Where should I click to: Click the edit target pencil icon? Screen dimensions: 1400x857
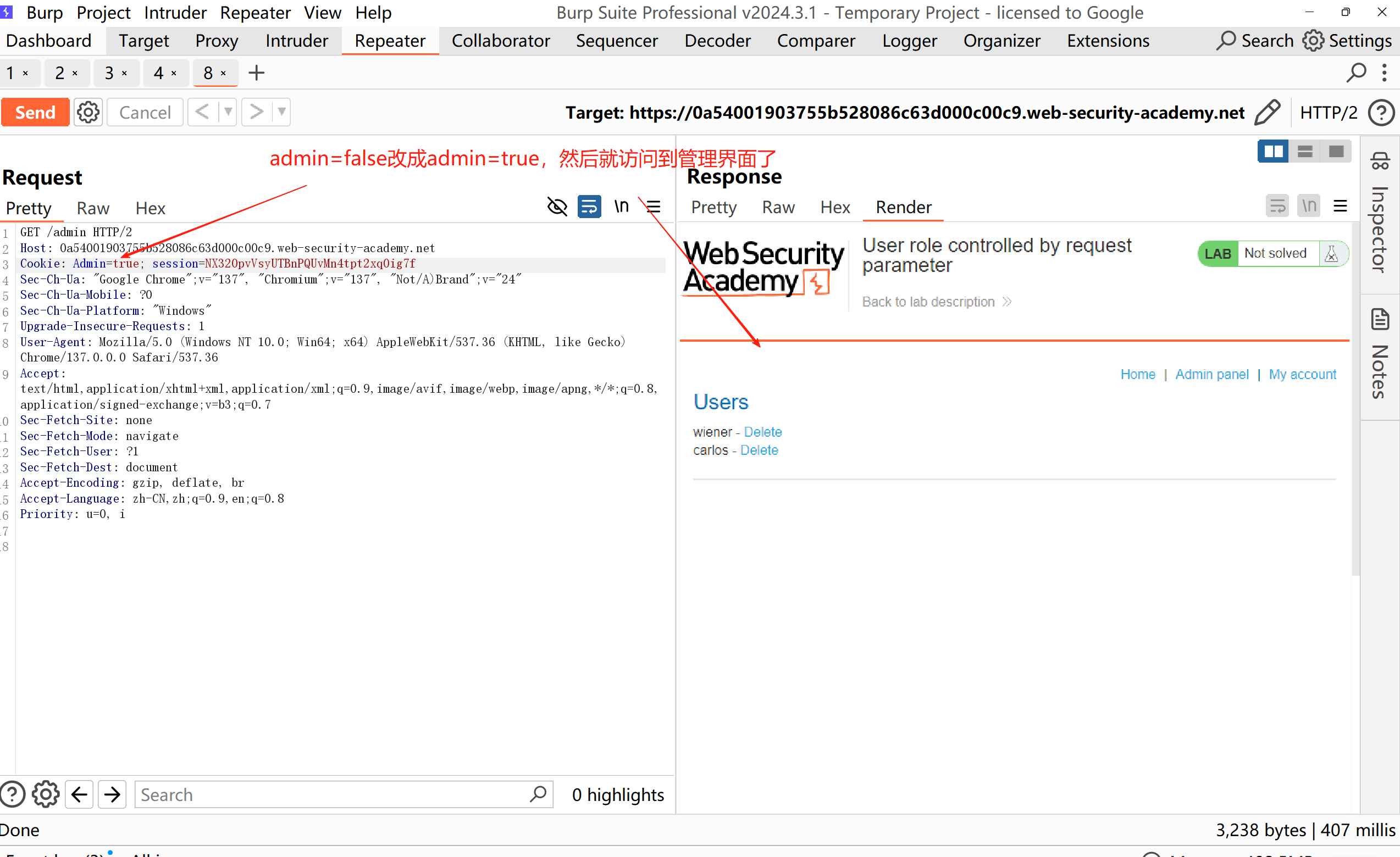tap(1267, 113)
